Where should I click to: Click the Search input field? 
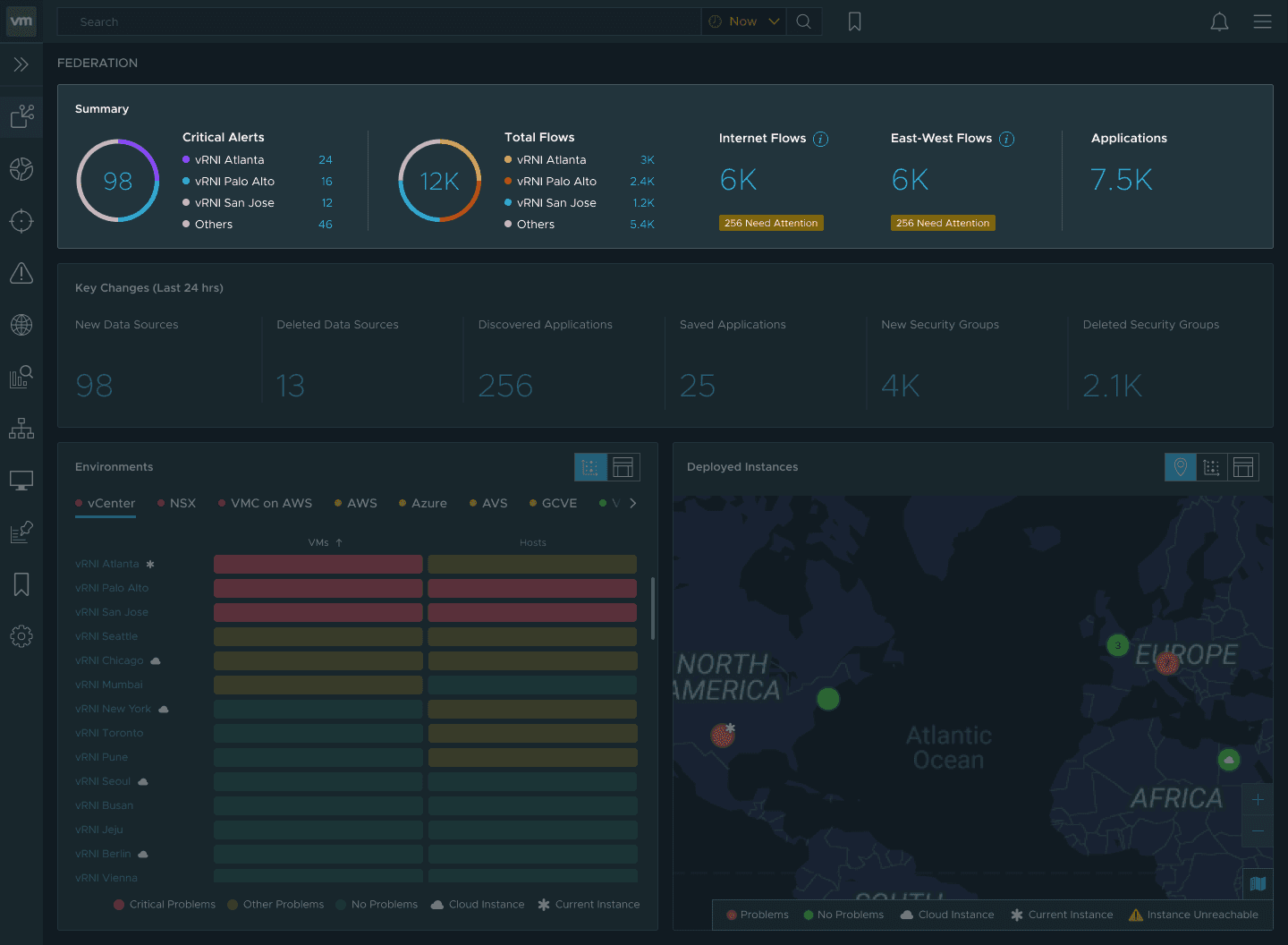pyautogui.click(x=379, y=21)
